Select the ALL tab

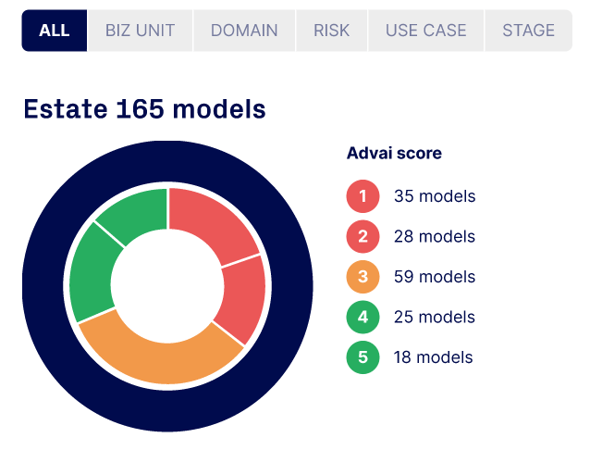54,30
